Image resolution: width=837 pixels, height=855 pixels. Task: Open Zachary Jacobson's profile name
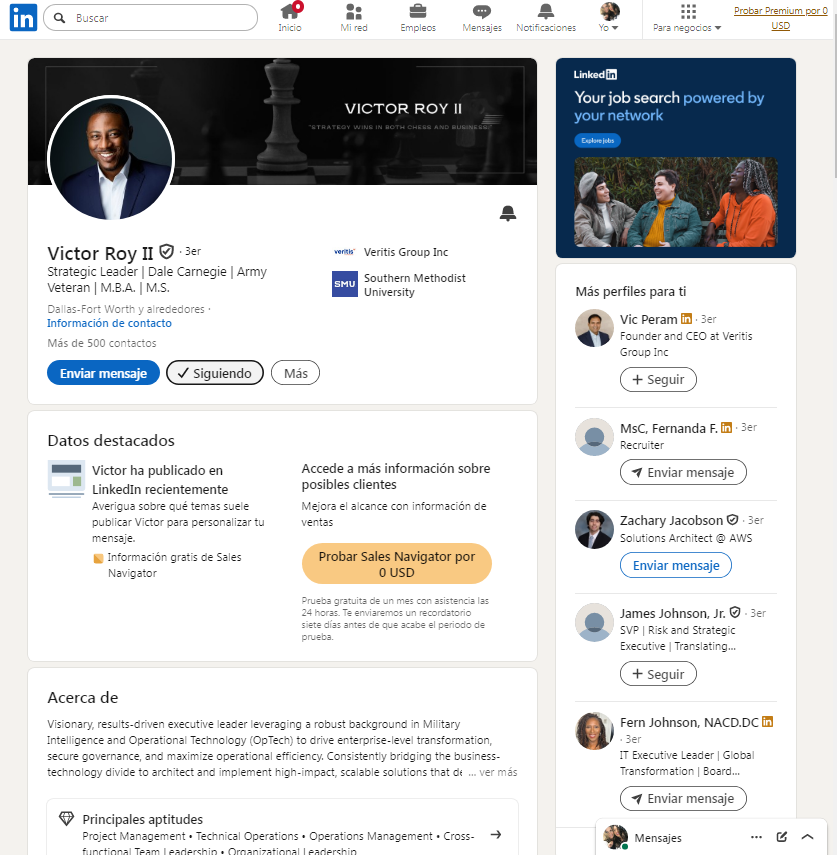pos(671,520)
